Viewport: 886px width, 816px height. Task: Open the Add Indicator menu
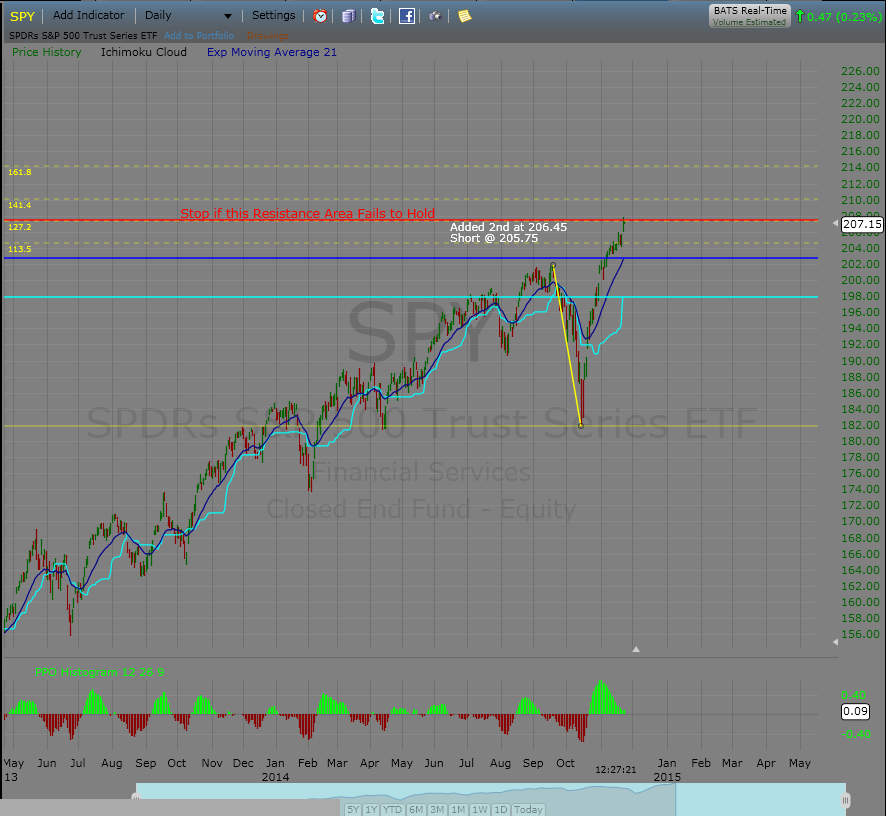89,15
